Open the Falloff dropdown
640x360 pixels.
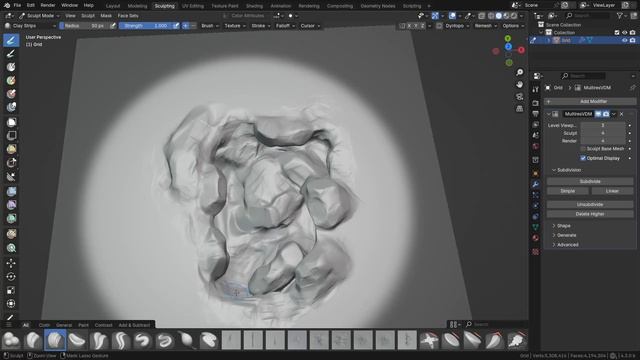pyautogui.click(x=285, y=26)
